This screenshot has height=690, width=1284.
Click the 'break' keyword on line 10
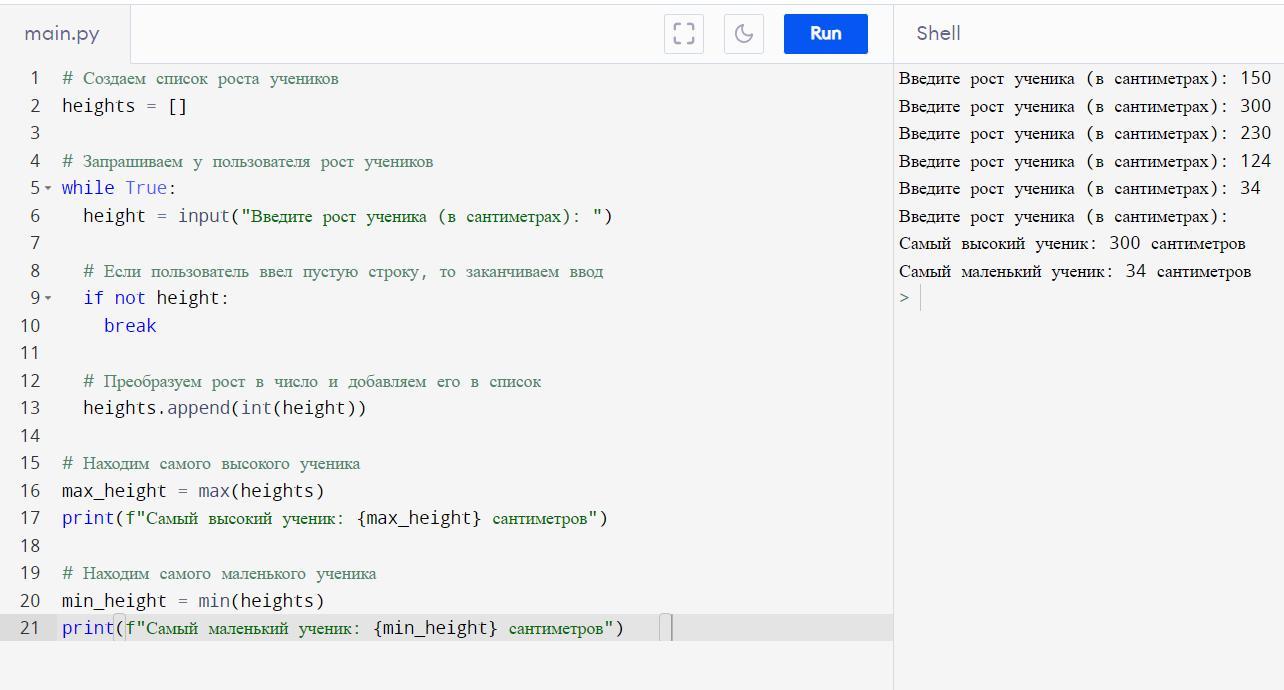click(x=130, y=326)
